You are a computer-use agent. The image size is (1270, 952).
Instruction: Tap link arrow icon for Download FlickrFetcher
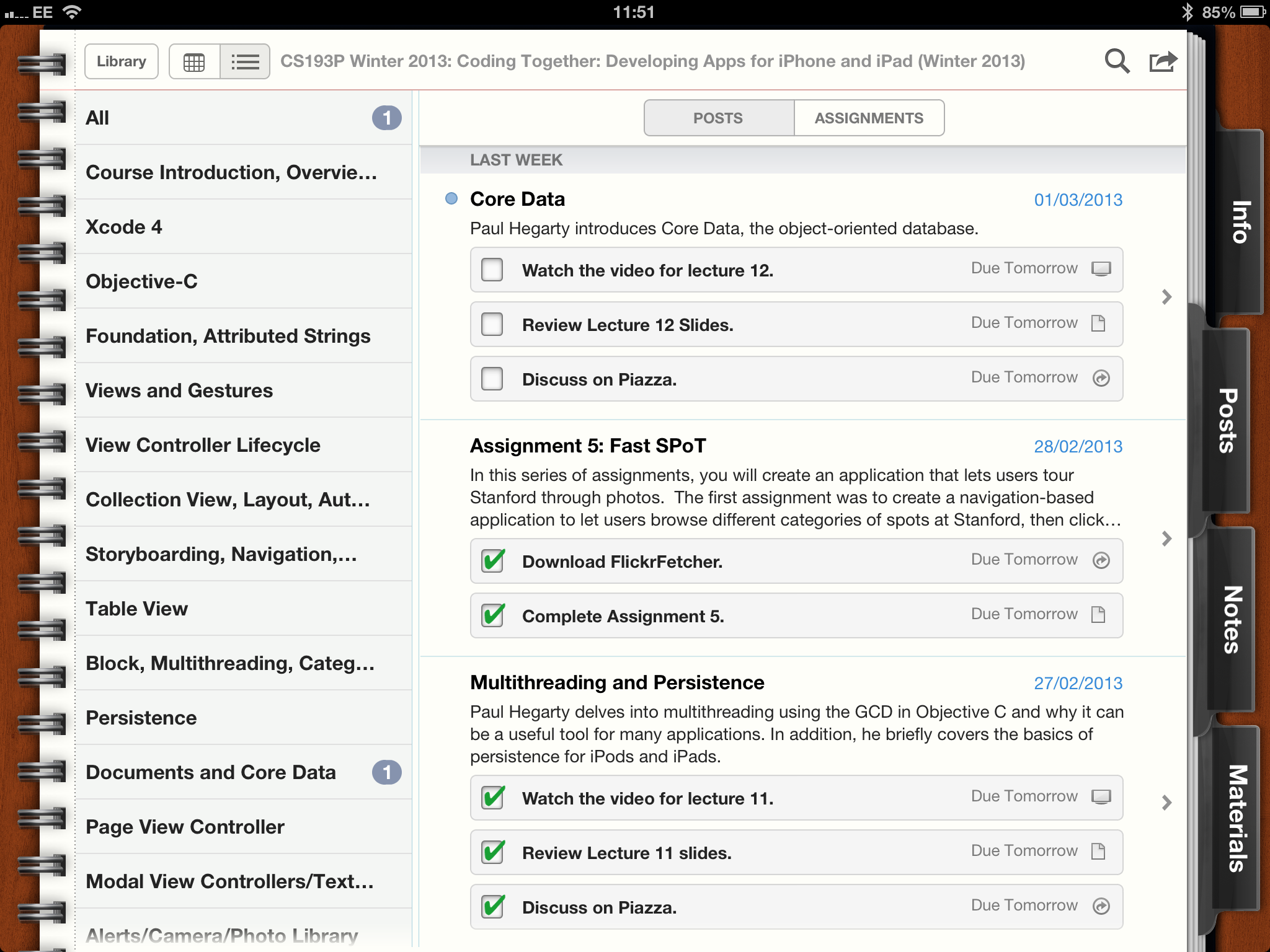tap(1101, 560)
